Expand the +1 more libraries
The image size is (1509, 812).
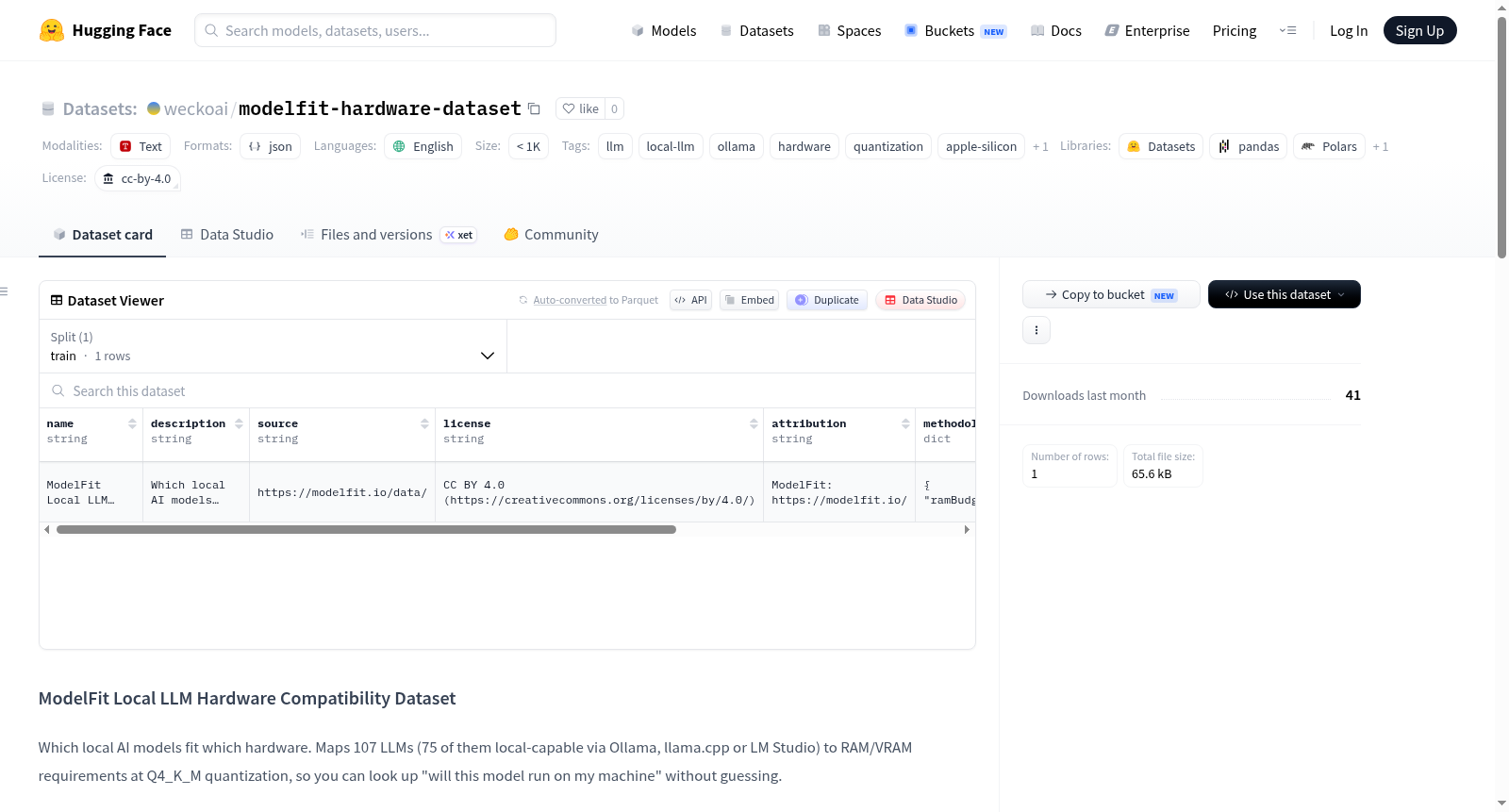coord(1381,146)
